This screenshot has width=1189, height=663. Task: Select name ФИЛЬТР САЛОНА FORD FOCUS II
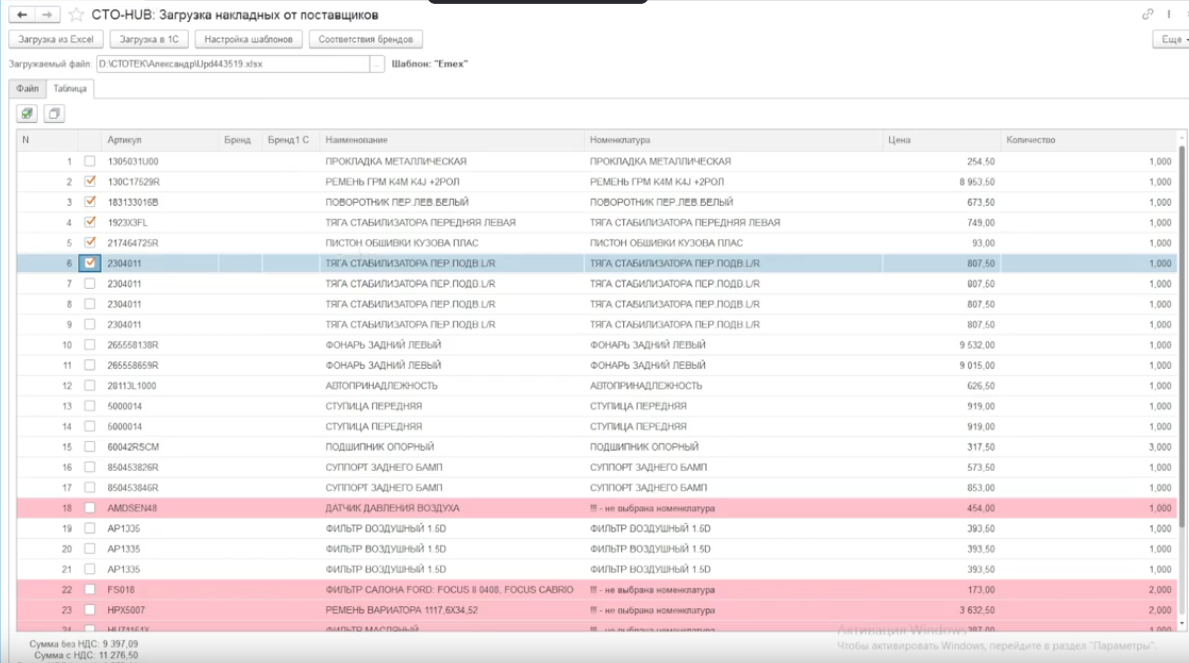(452, 589)
